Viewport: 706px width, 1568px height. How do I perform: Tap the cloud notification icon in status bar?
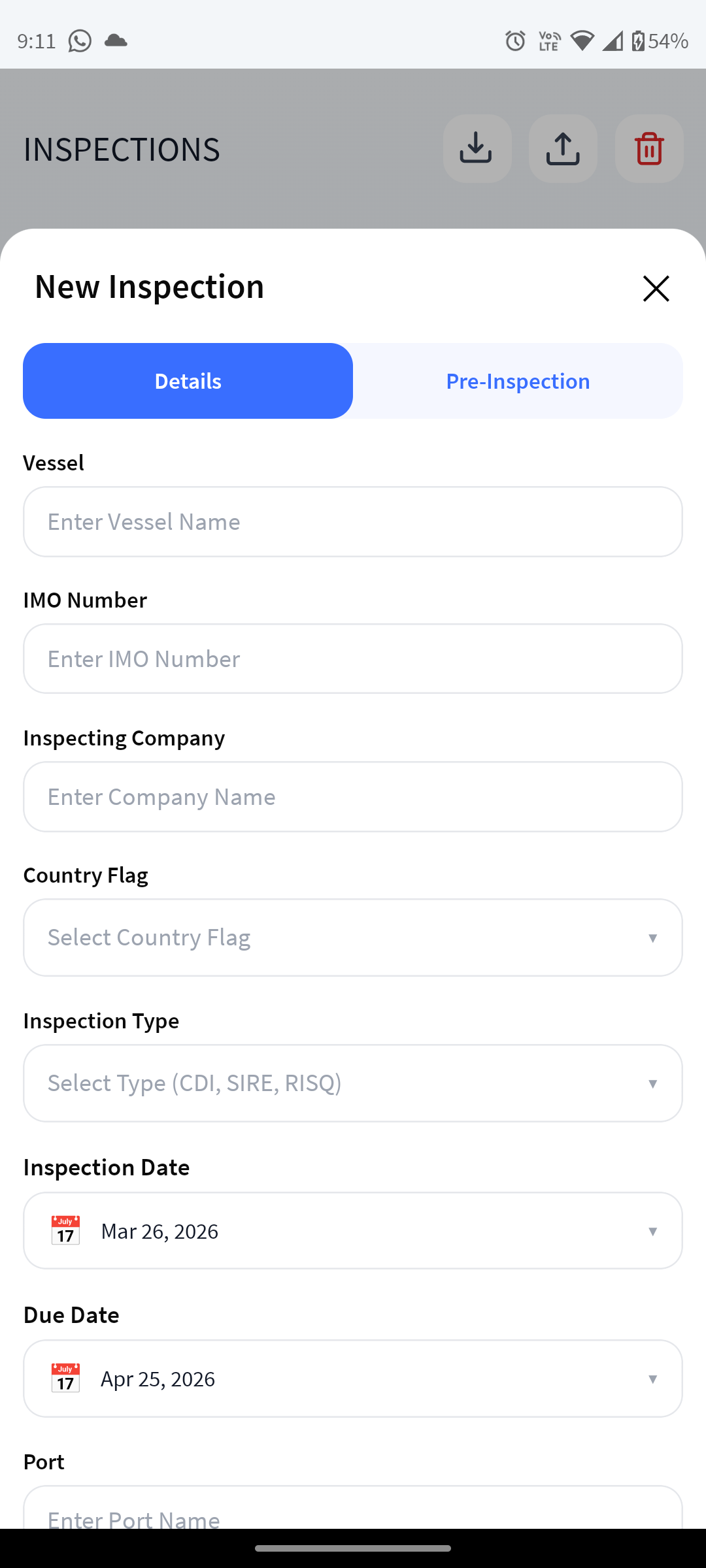pos(116,41)
